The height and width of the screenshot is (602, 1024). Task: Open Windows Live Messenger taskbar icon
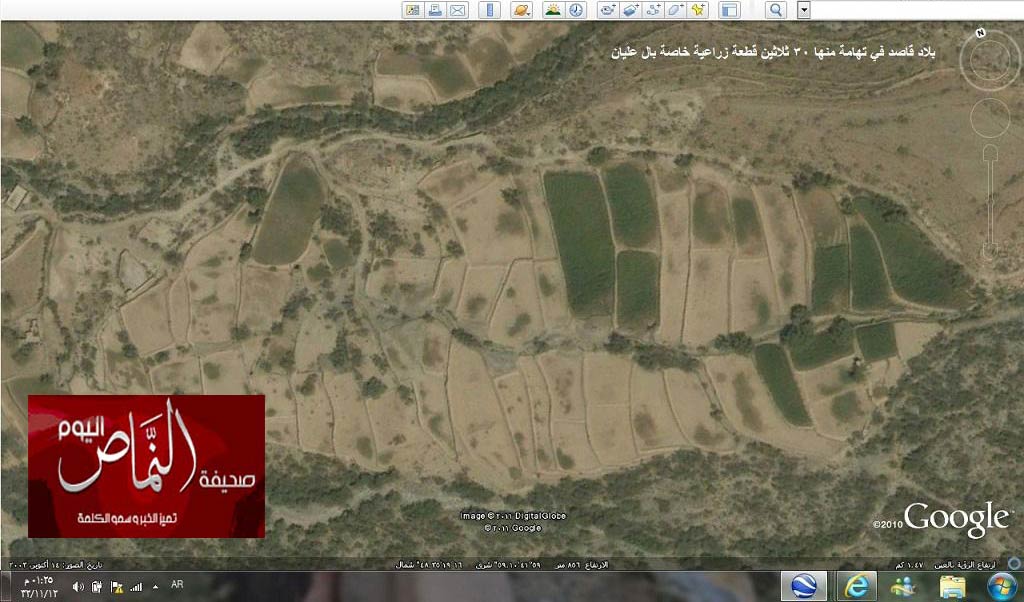click(903, 586)
